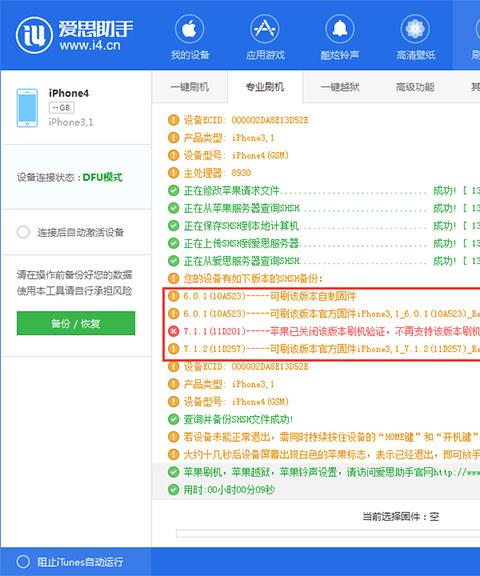Open 应用游戏 App Store section

coord(265,38)
